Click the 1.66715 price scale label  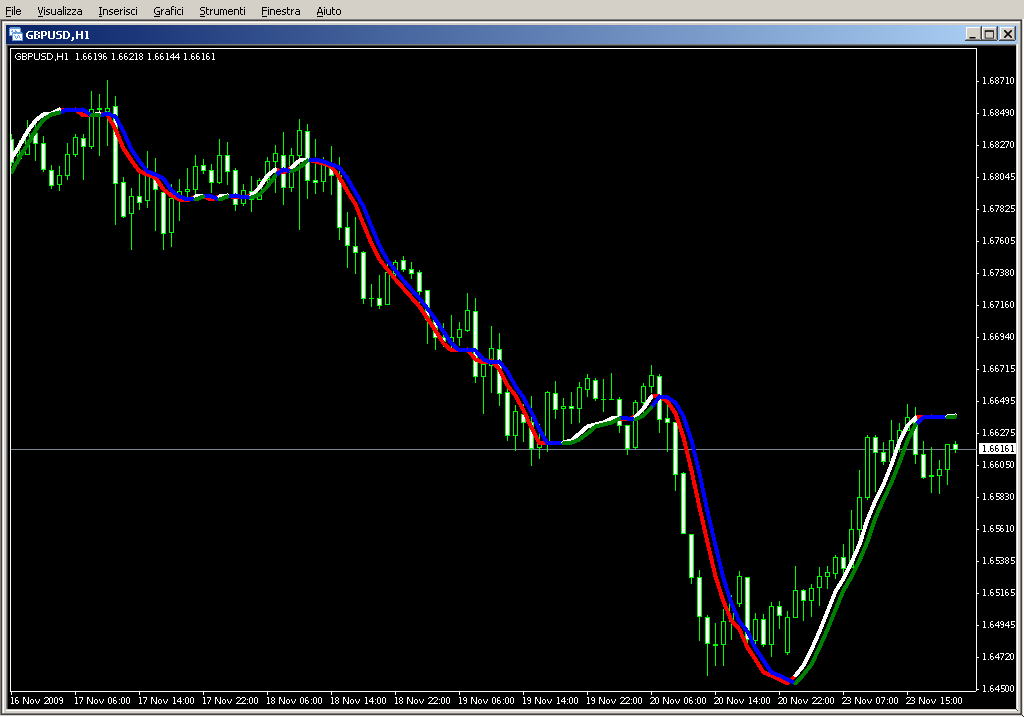pos(999,368)
